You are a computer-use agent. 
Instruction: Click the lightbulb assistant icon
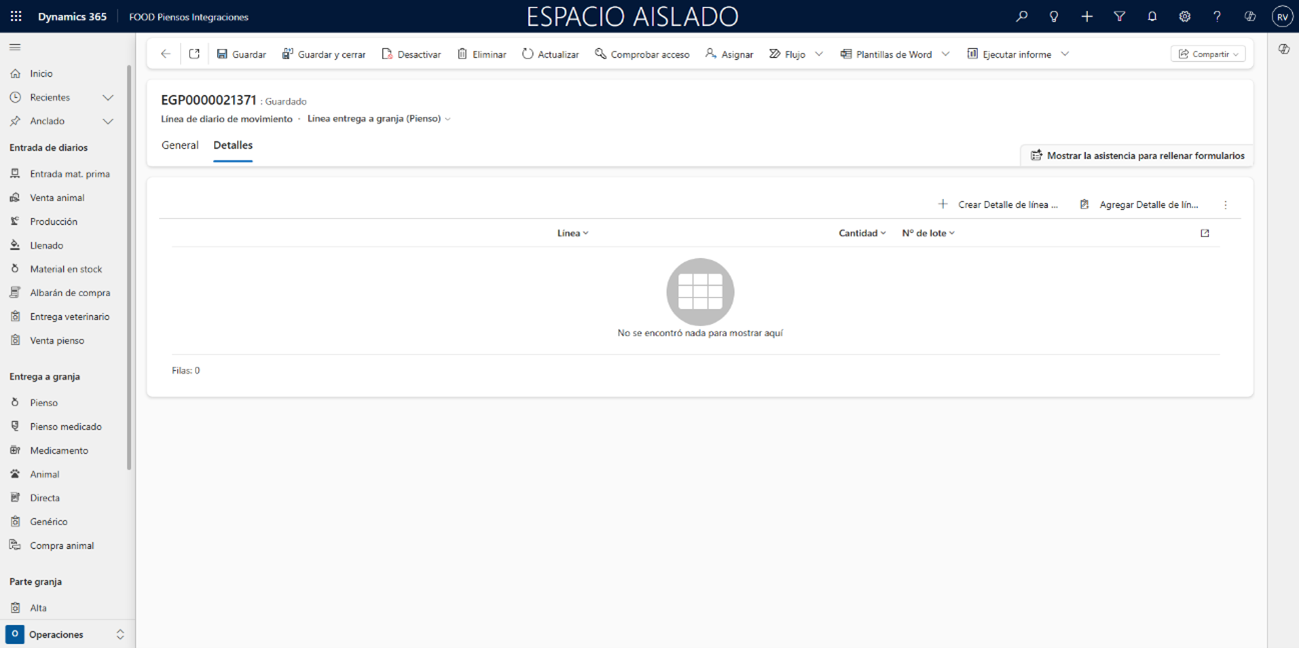click(1054, 17)
